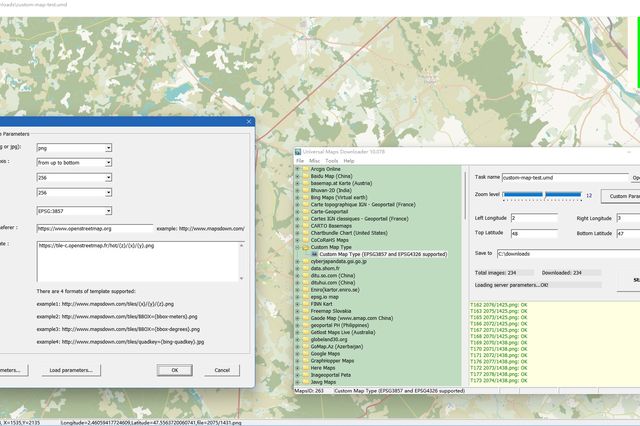Viewport: 640px width, 426px height.
Task: Click the Total images progress bar
Action: [504, 273]
